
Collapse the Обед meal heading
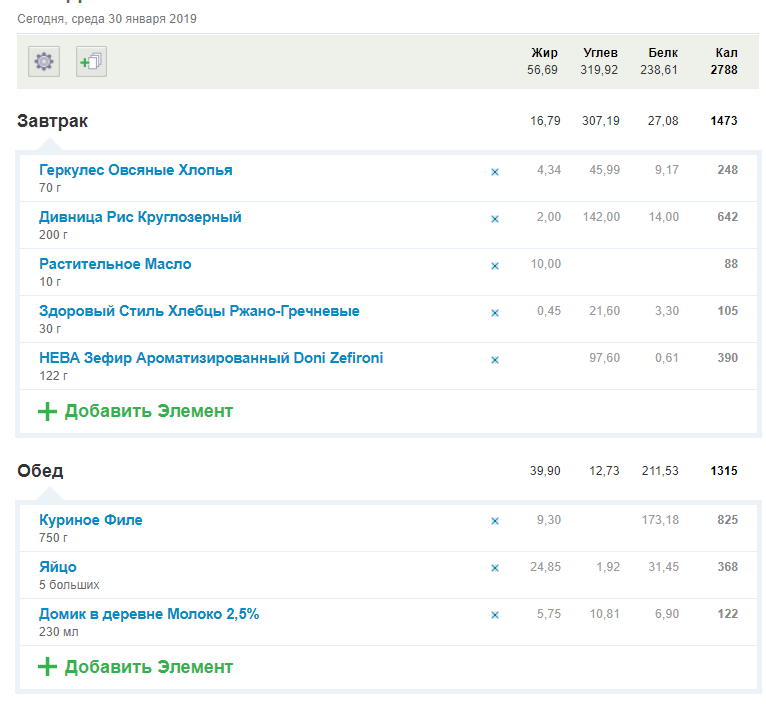tap(40, 471)
